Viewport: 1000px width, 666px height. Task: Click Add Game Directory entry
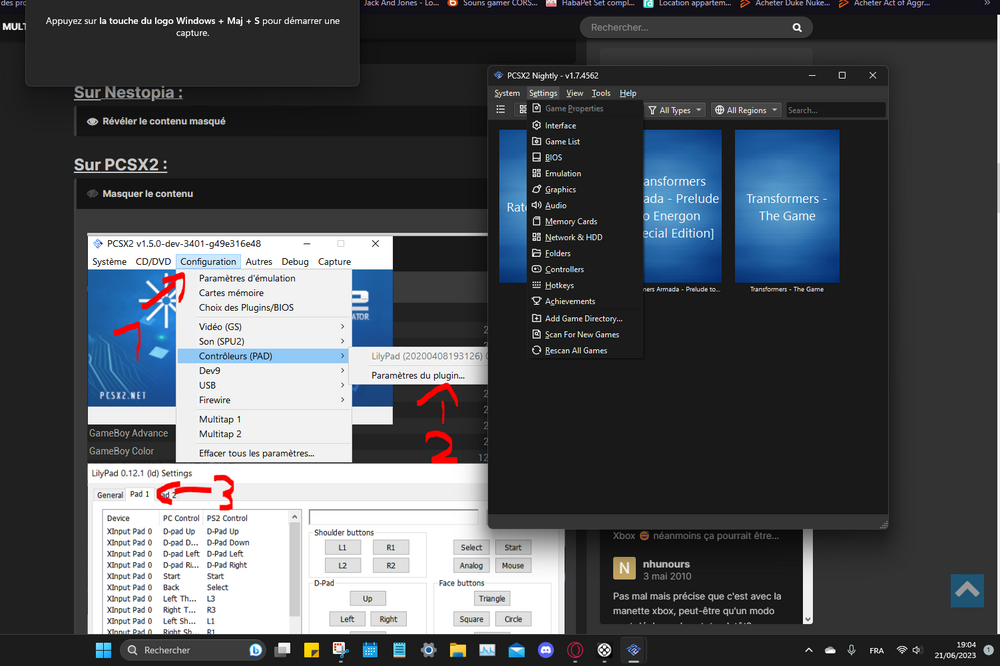583,318
